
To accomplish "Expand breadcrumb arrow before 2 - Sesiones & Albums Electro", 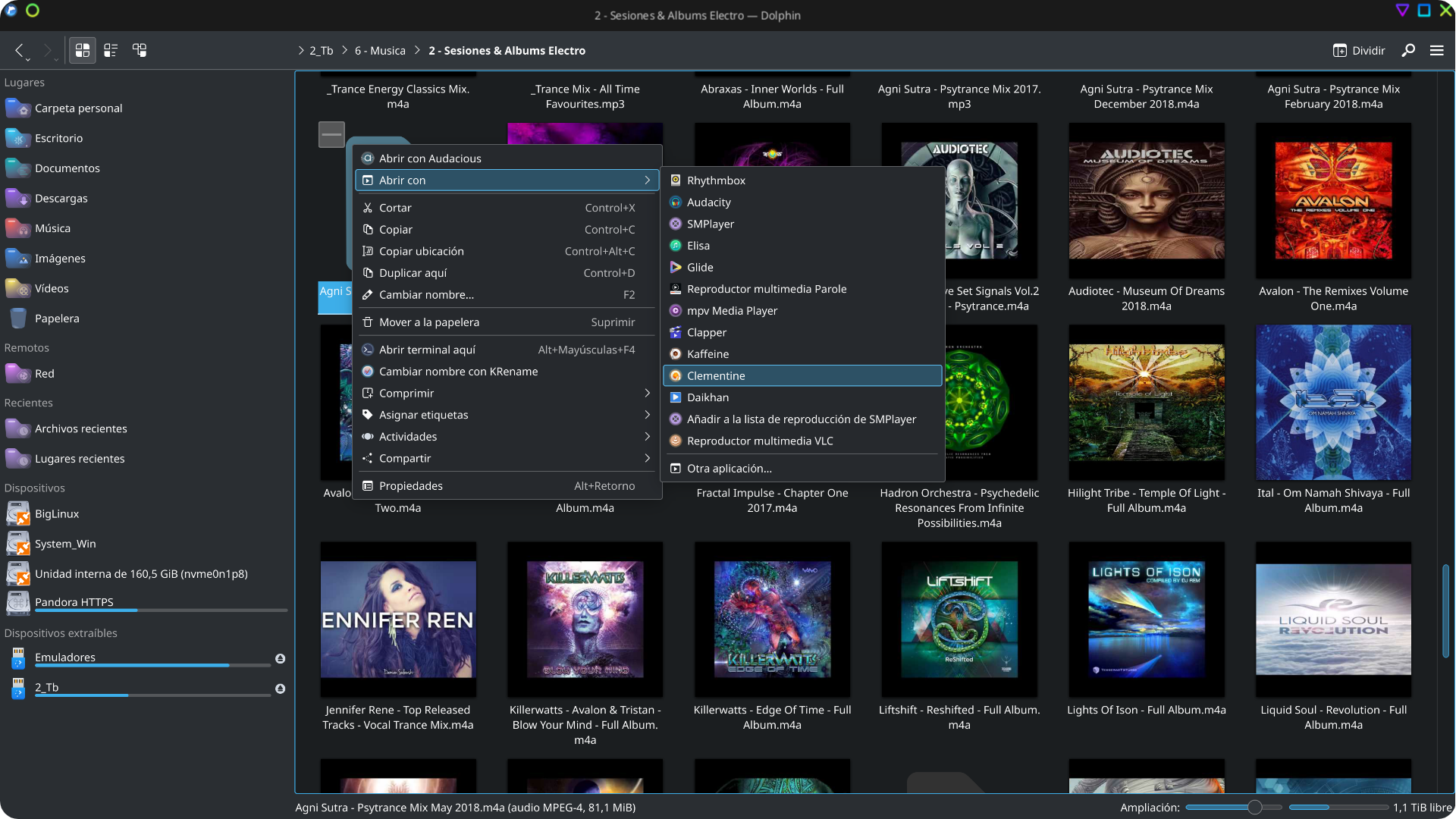I will 416,51.
